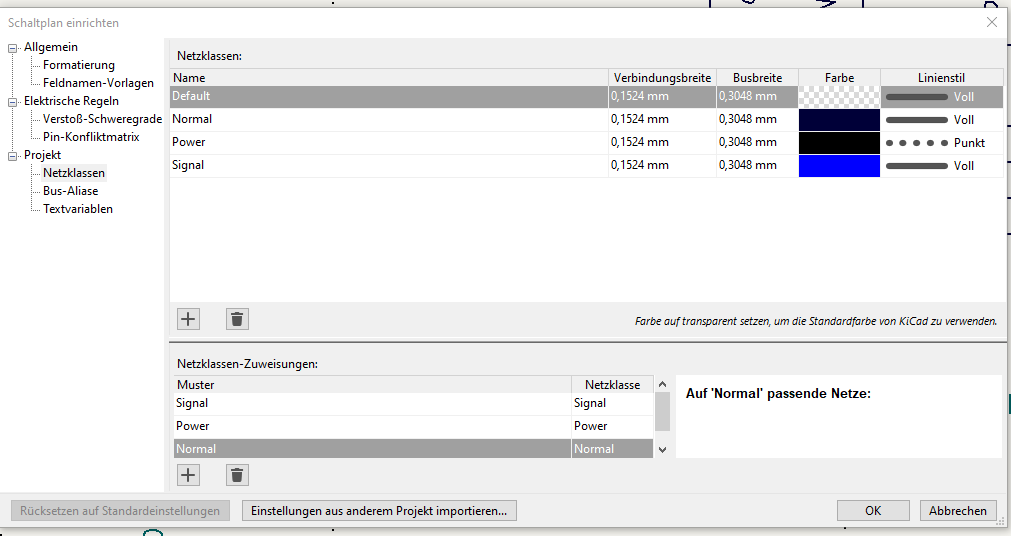This screenshot has height=536, width=1011.
Task: Open Power net class color swatch
Action: (x=839, y=143)
